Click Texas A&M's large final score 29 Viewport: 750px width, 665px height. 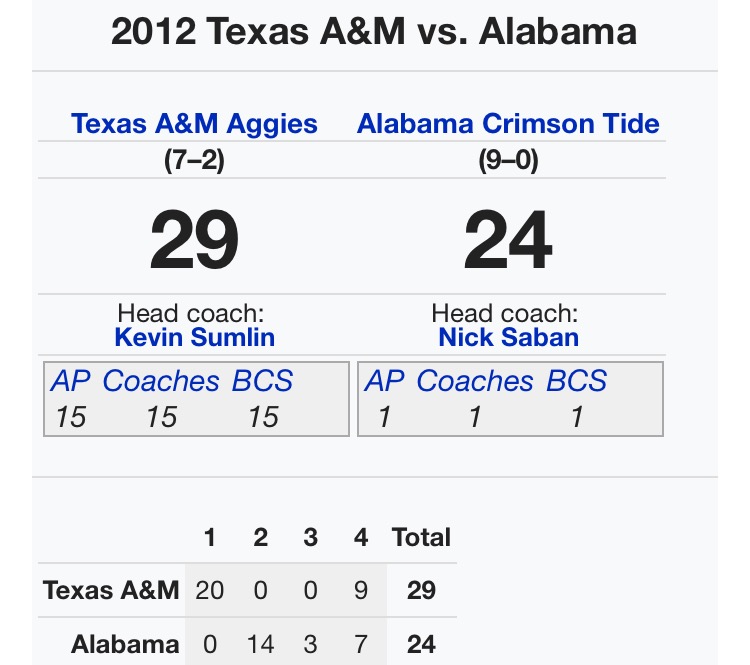pos(194,241)
